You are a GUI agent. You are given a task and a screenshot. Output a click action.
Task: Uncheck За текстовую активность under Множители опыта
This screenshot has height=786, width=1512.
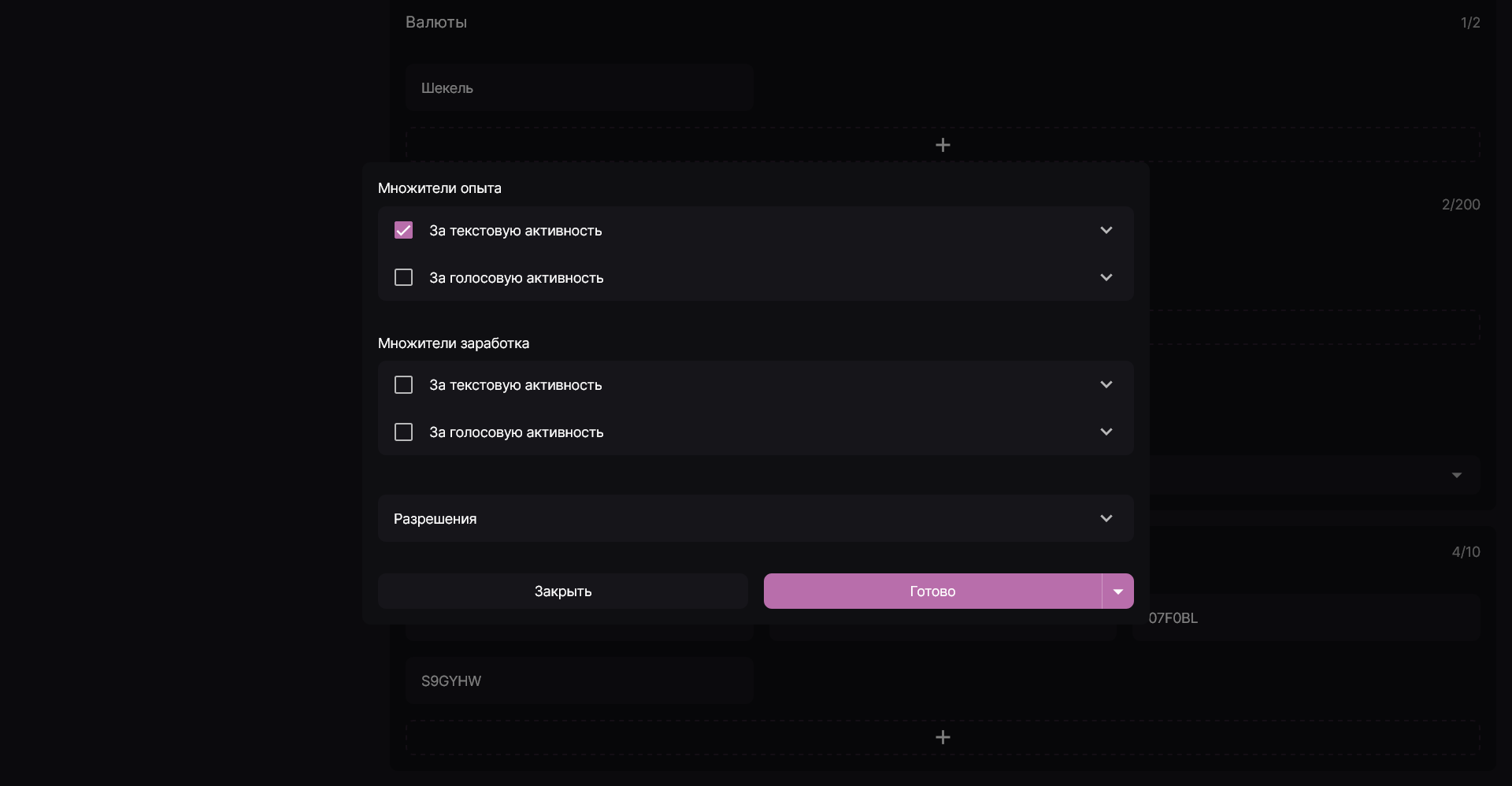coord(403,230)
